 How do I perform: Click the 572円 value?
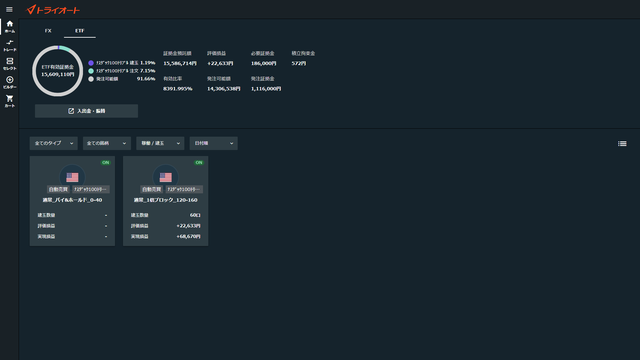click(298, 63)
